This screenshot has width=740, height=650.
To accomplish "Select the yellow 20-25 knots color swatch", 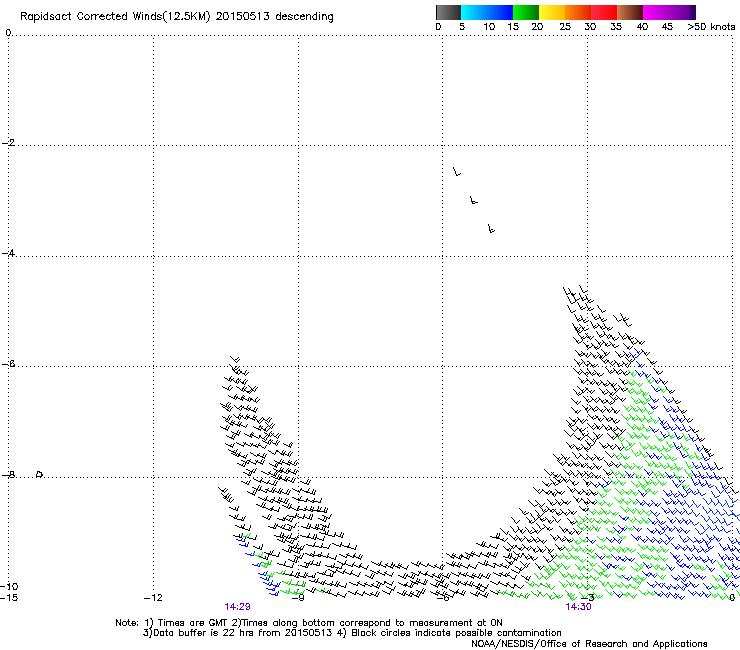I will (x=552, y=12).
